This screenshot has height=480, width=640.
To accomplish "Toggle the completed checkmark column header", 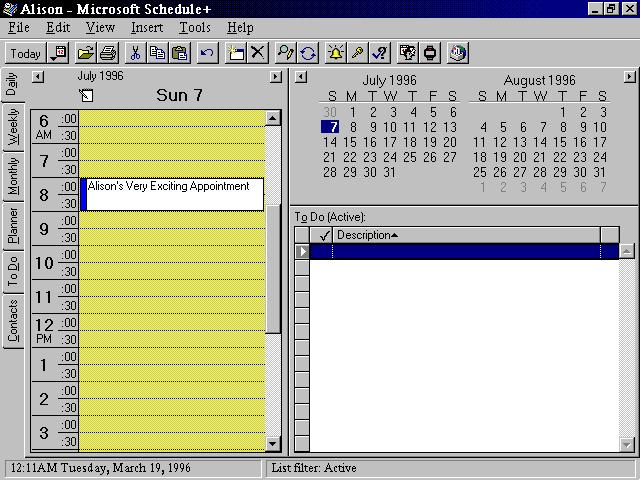I will click(x=324, y=235).
